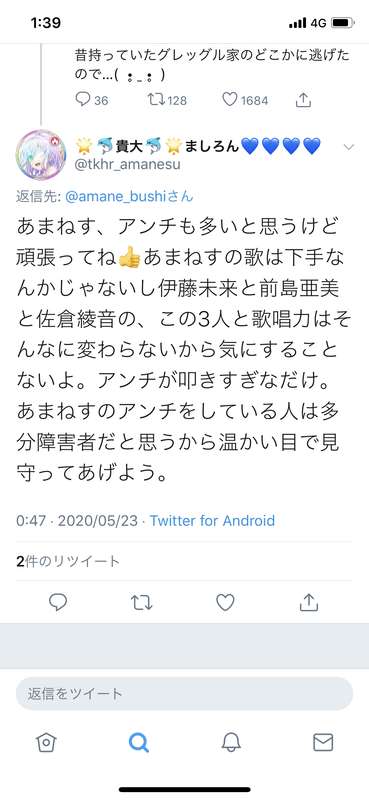369x800 pixels.
Task: Open the Home tab in bottom bar
Action: click(x=46, y=742)
